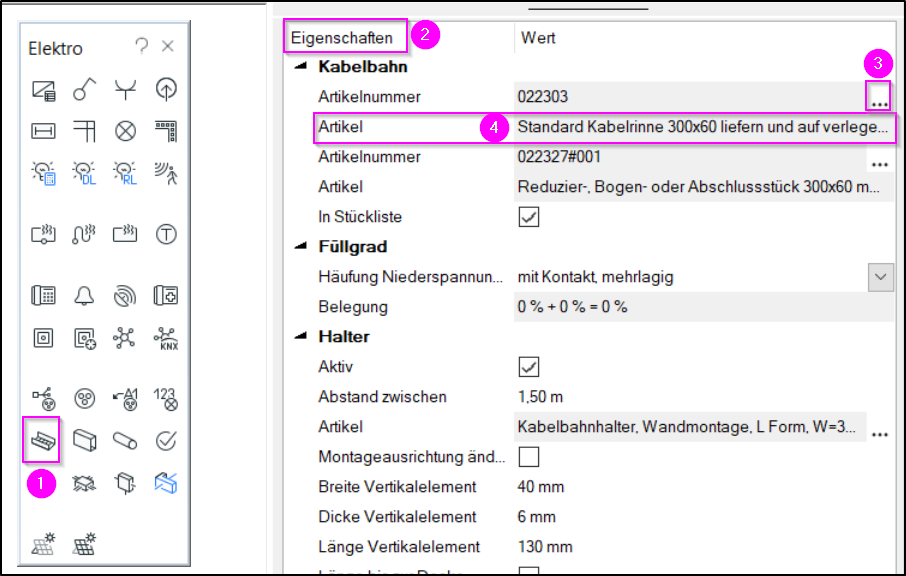
Task: Click Breite Vertikalelement value 40 mm
Action: pos(540,486)
